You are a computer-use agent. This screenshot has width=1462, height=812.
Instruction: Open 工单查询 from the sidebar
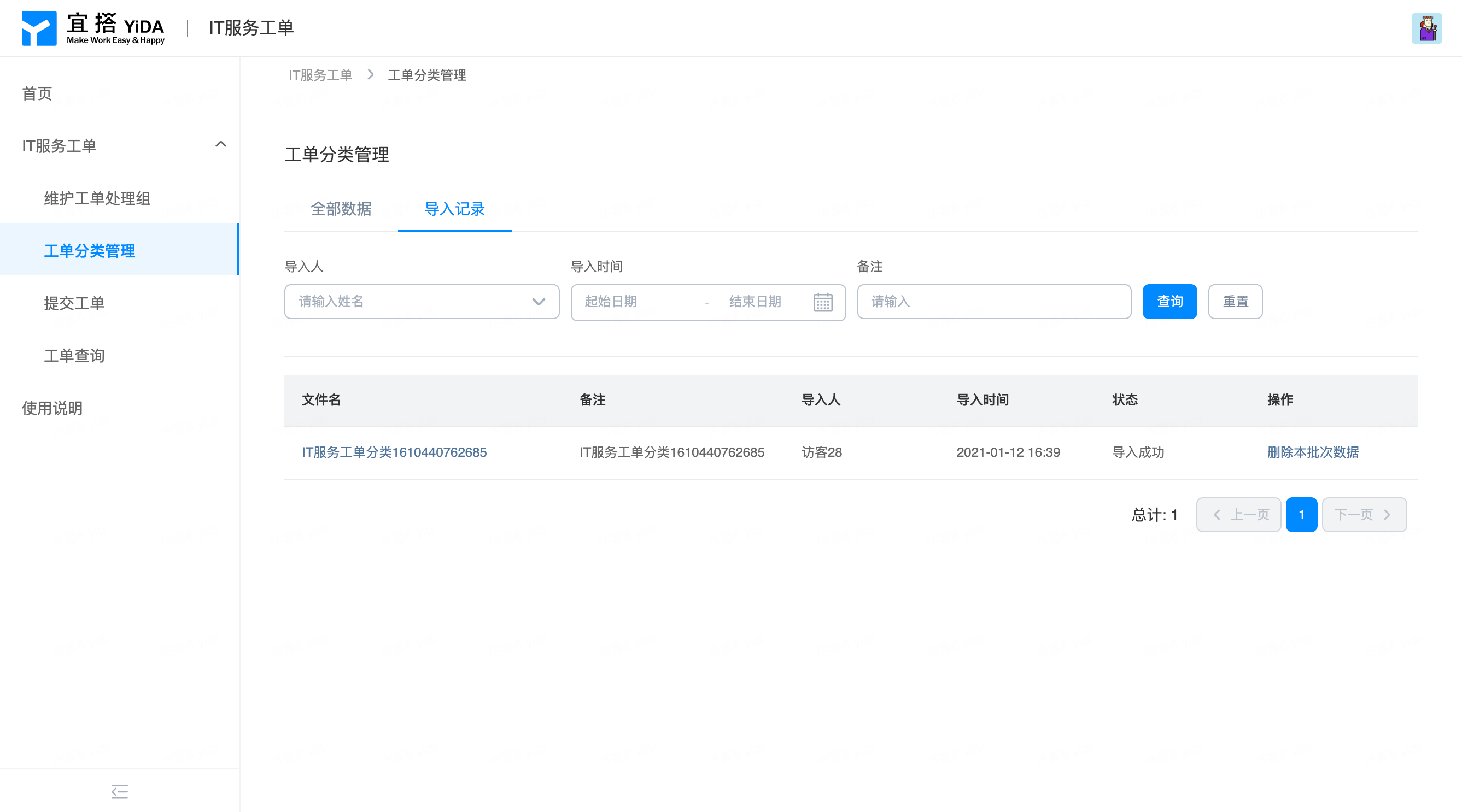click(74, 356)
